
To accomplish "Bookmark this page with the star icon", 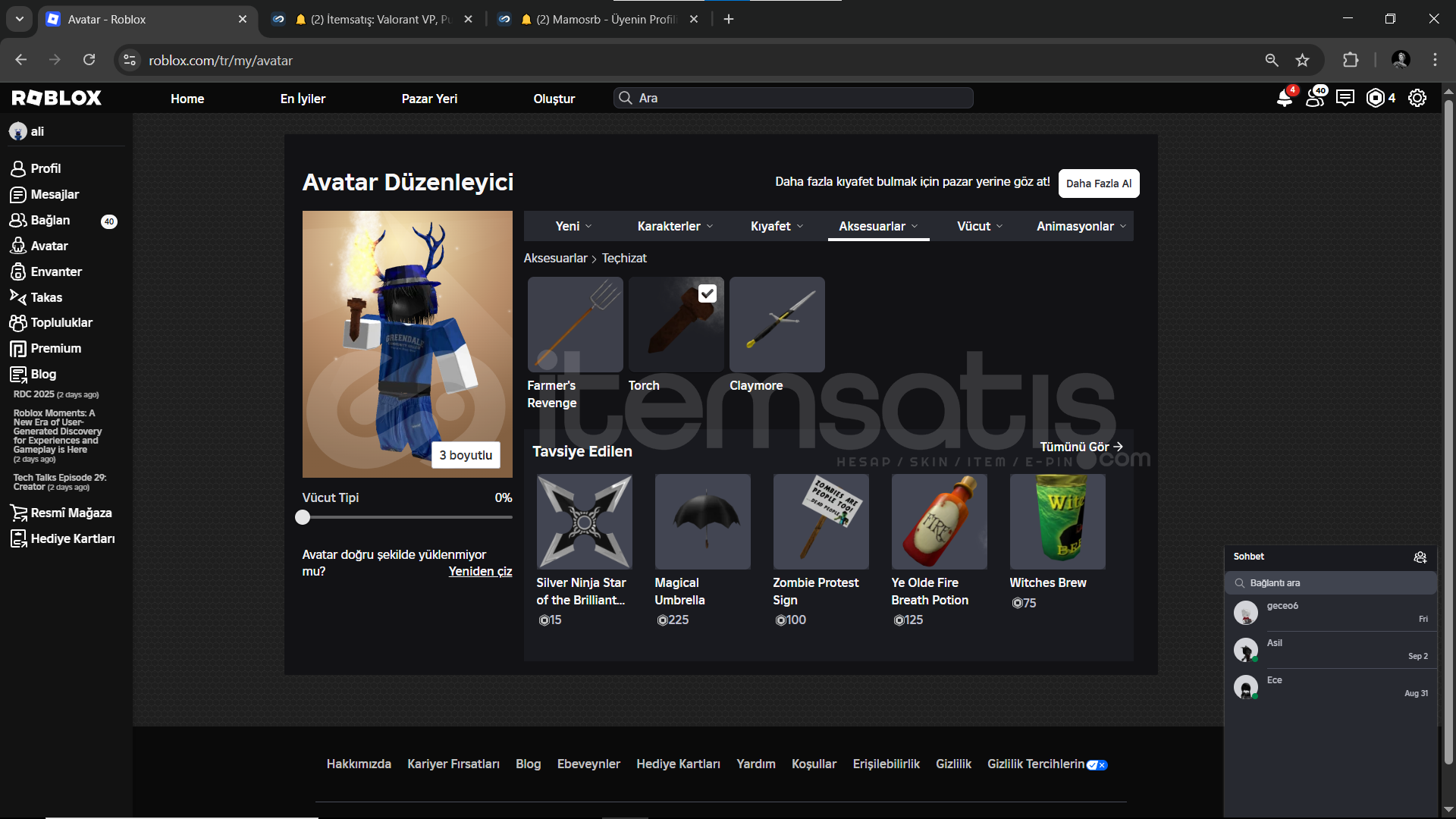I will 1302,60.
